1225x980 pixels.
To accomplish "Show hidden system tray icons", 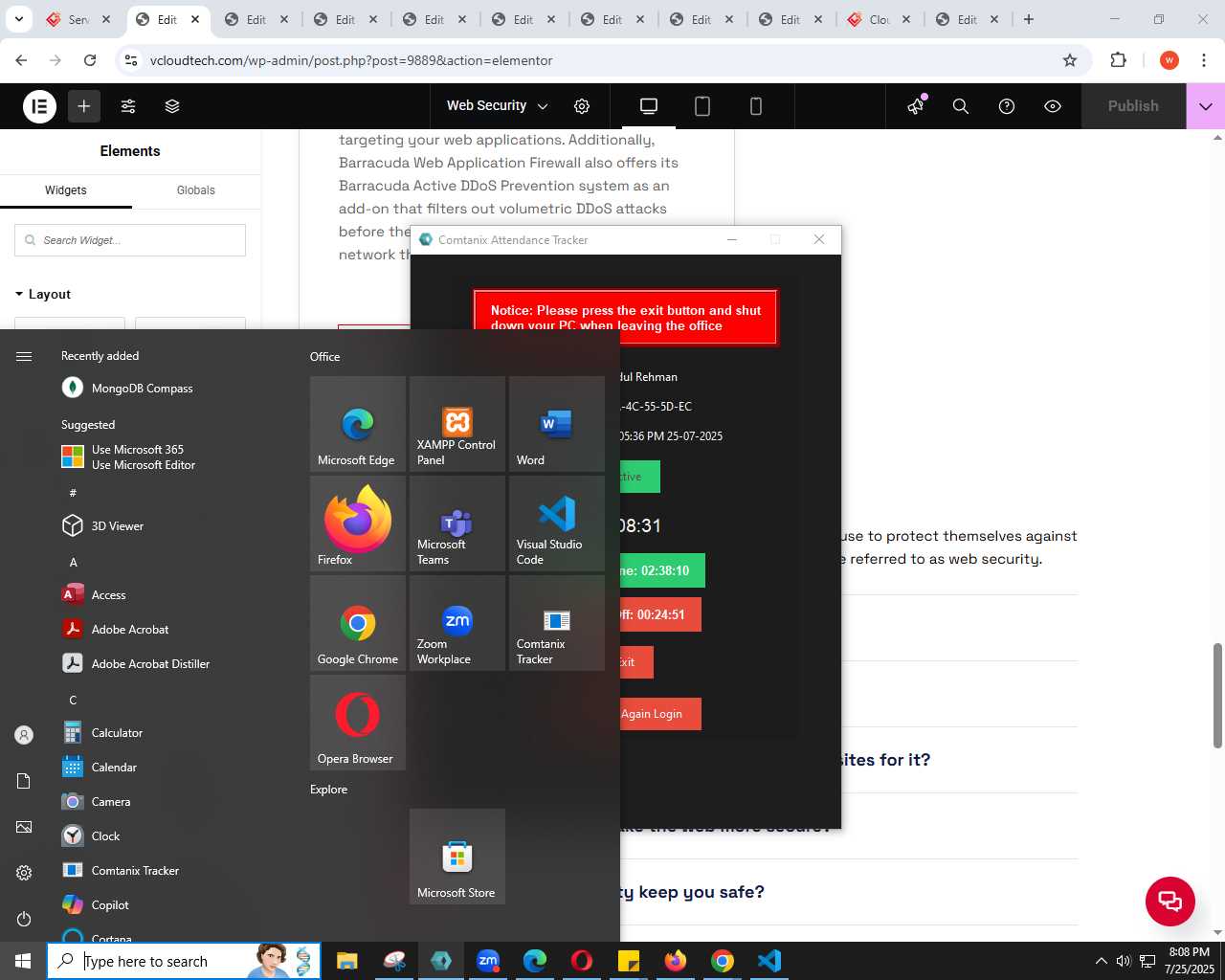I will (x=1101, y=961).
